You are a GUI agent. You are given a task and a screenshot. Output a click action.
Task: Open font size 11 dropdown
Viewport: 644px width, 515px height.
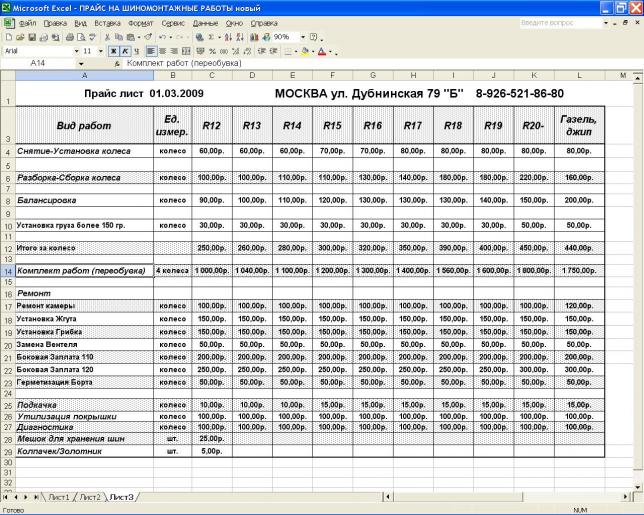point(101,51)
